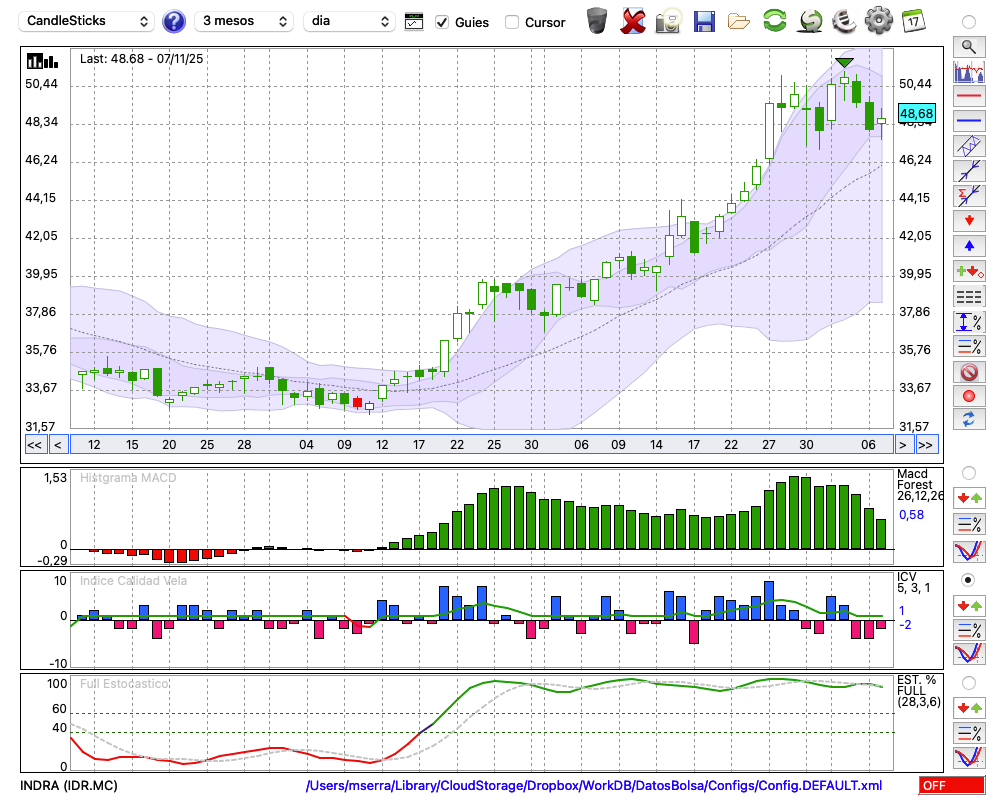Select the red horizontal line tool
Screen dimensions: 1000x800
pyautogui.click(x=968, y=97)
